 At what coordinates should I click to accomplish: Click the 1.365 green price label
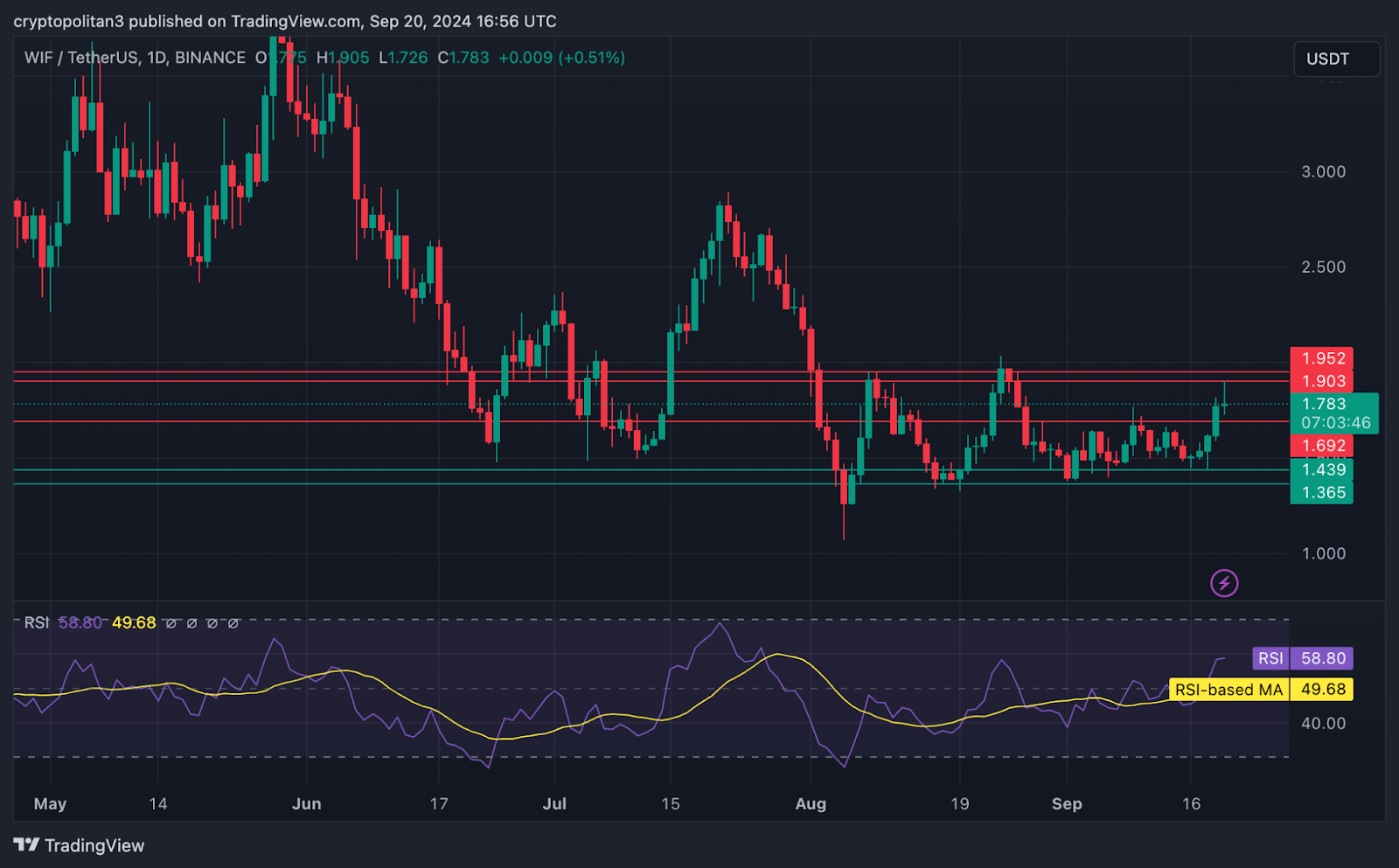(x=1322, y=492)
